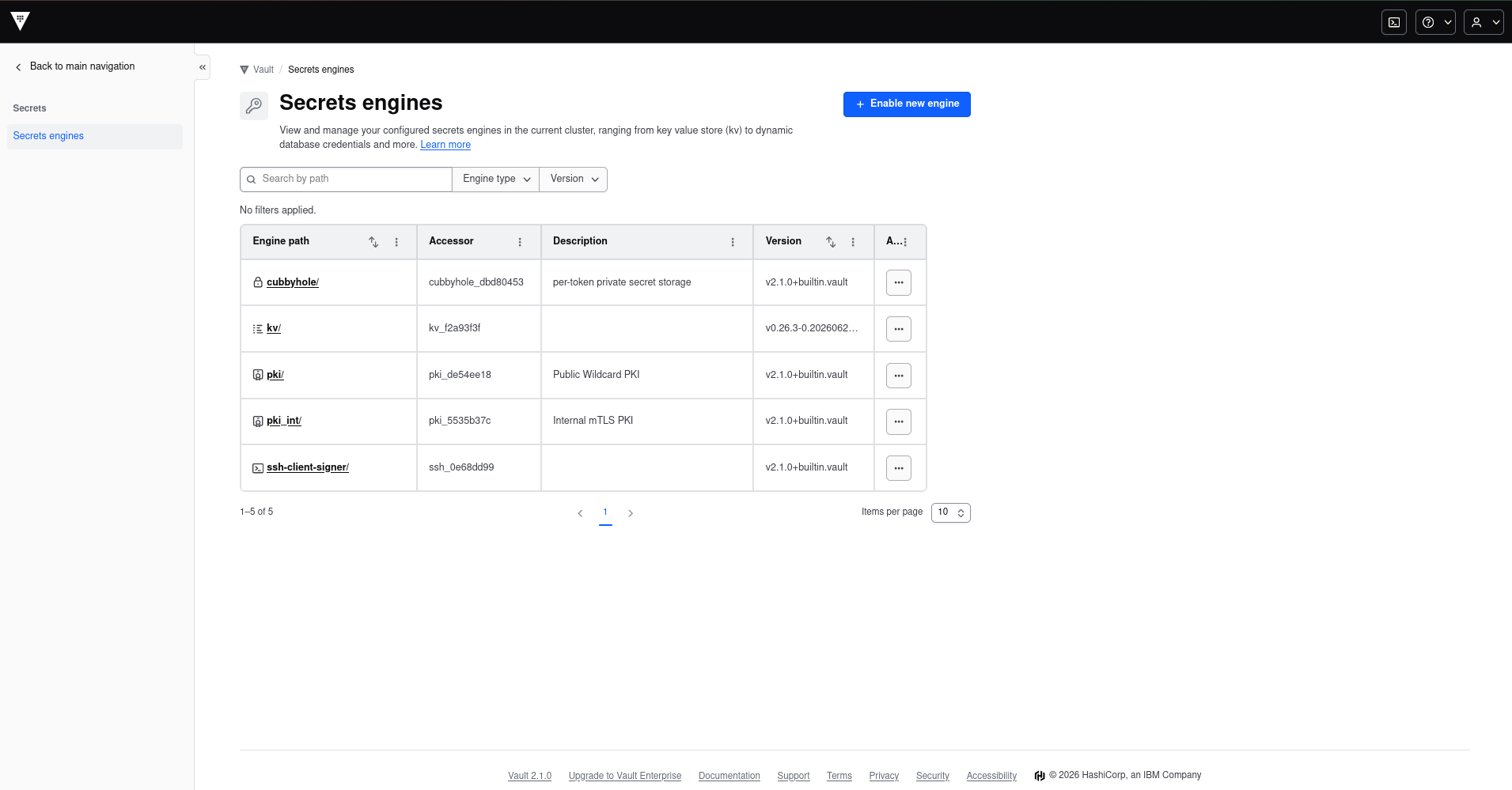Open Support footer link
This screenshot has height=790, width=1512.
pos(794,776)
